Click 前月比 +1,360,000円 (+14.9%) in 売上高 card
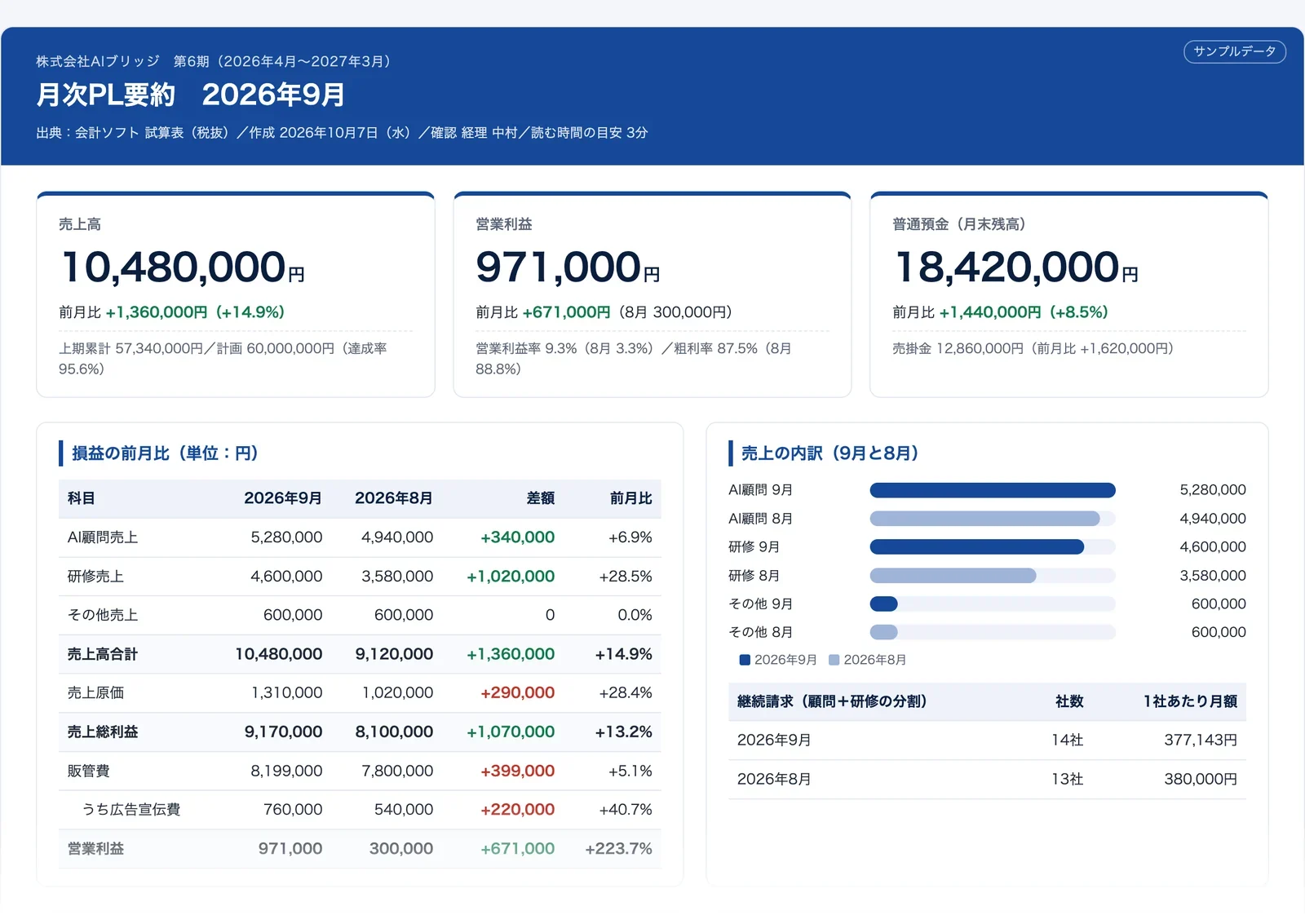The image size is (1305, 924). [x=171, y=312]
